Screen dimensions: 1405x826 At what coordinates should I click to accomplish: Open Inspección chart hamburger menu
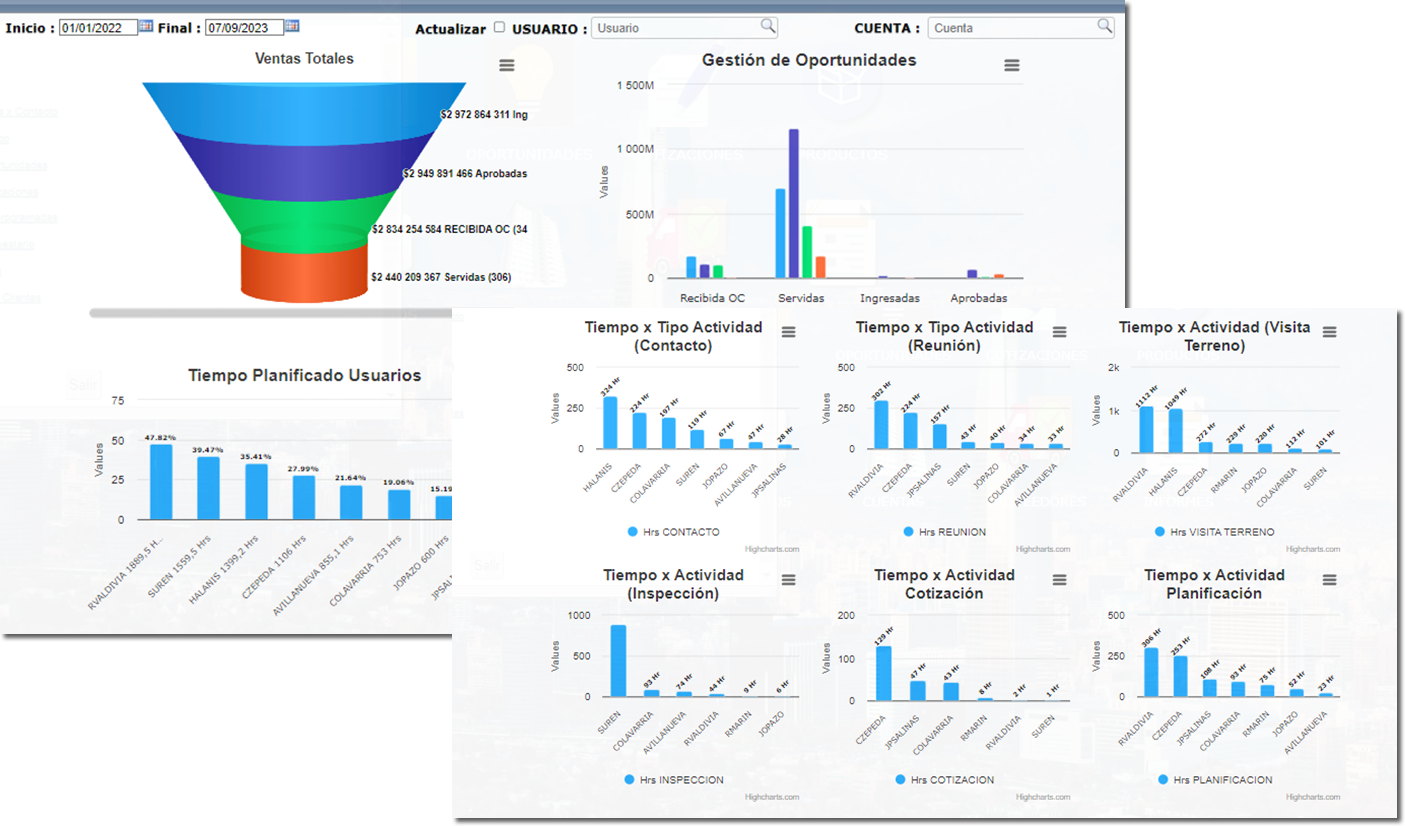(789, 580)
